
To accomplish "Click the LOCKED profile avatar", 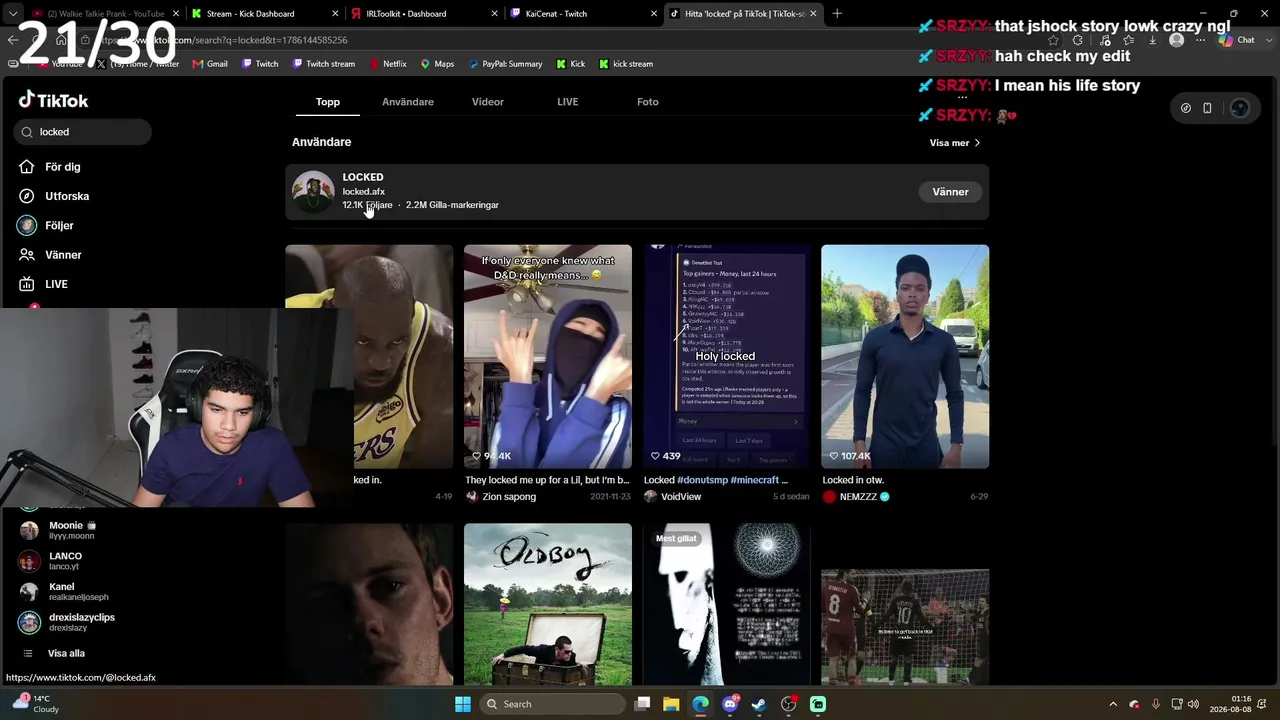I will click(x=313, y=191).
